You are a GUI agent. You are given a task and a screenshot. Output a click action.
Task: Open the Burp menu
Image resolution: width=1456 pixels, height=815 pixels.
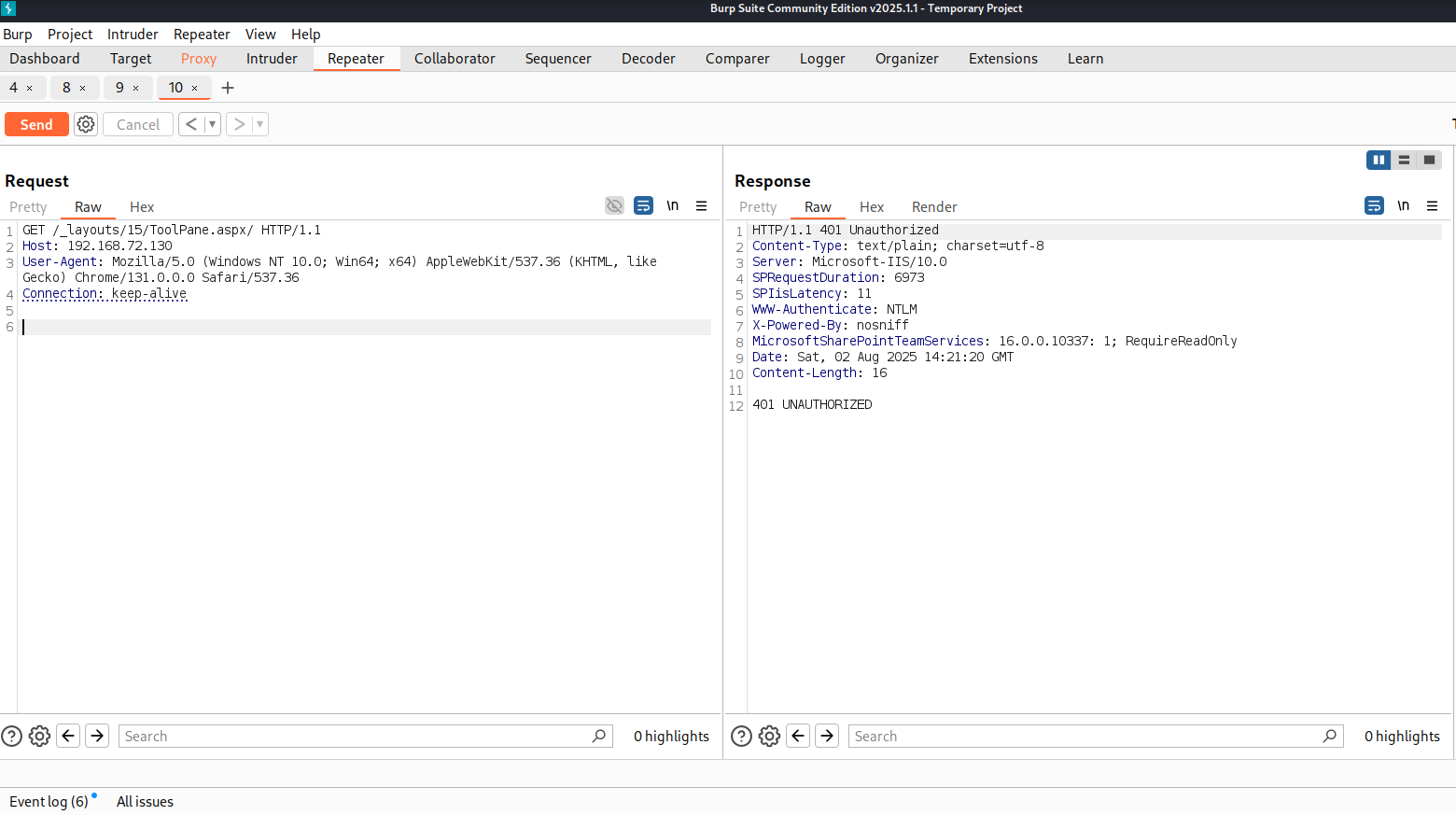click(x=18, y=34)
